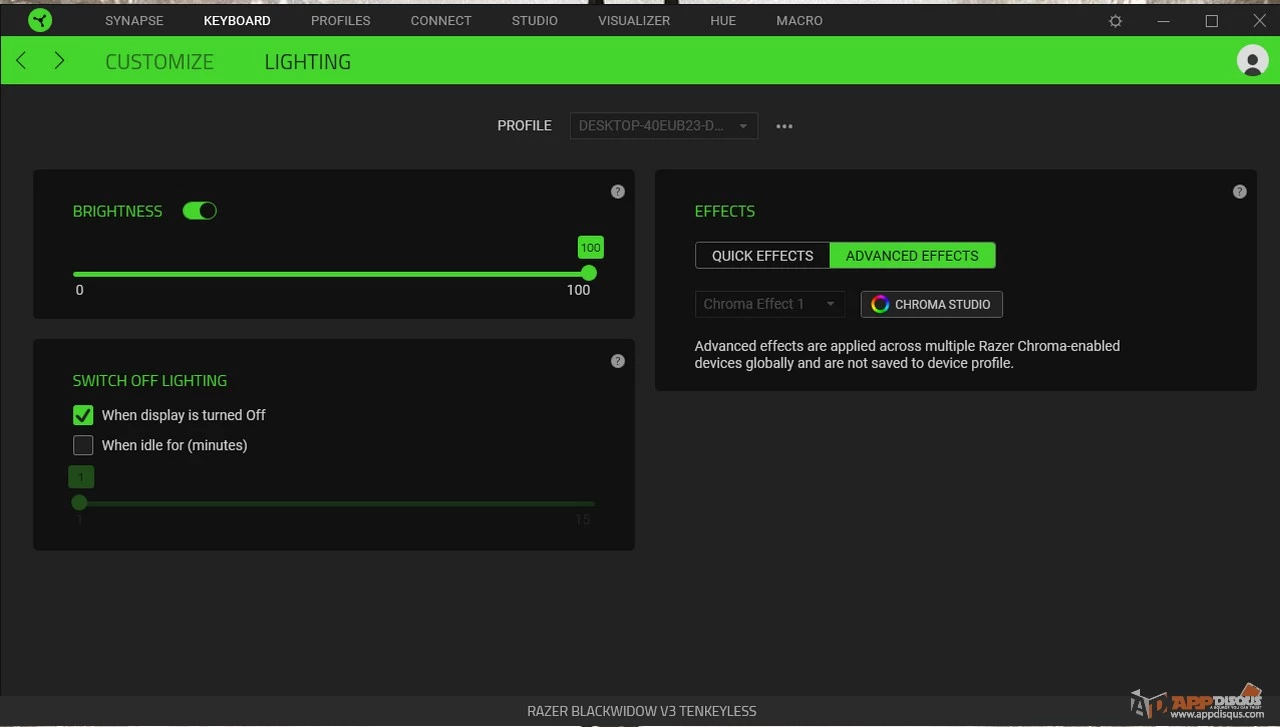
Task: Open the Visualizer tab
Action: point(634,20)
